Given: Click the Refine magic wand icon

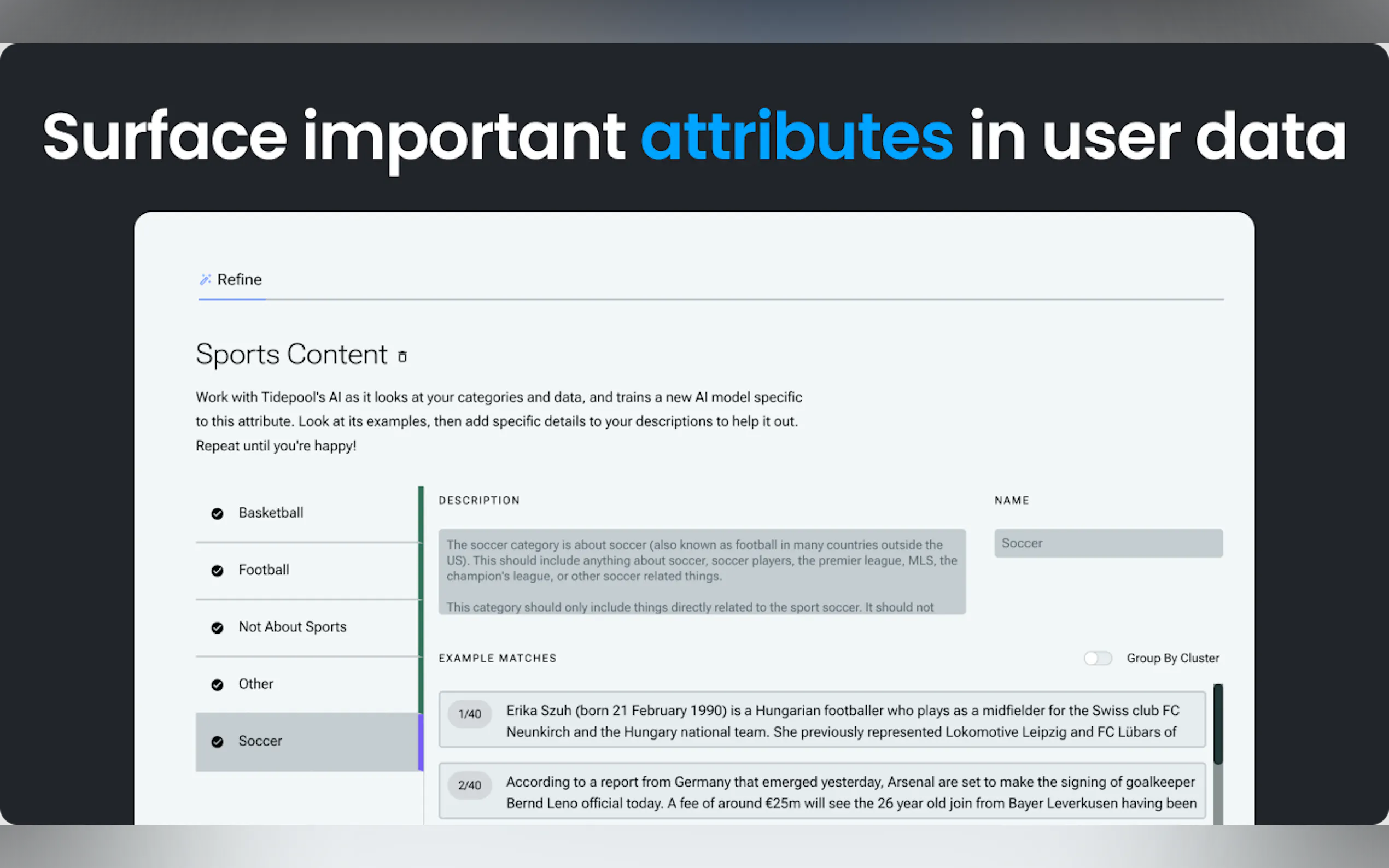Looking at the screenshot, I should 205,279.
